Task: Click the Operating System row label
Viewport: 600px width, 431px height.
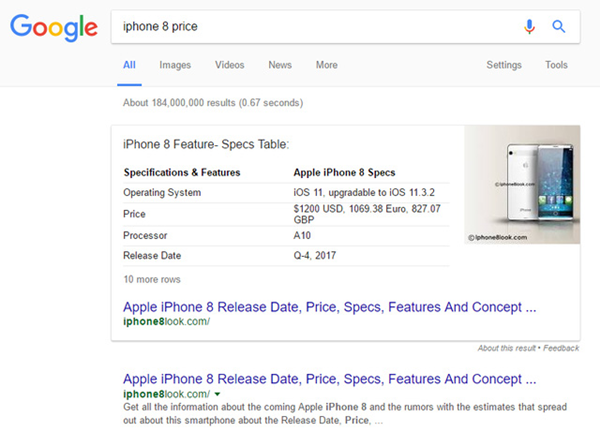Action: tap(162, 193)
